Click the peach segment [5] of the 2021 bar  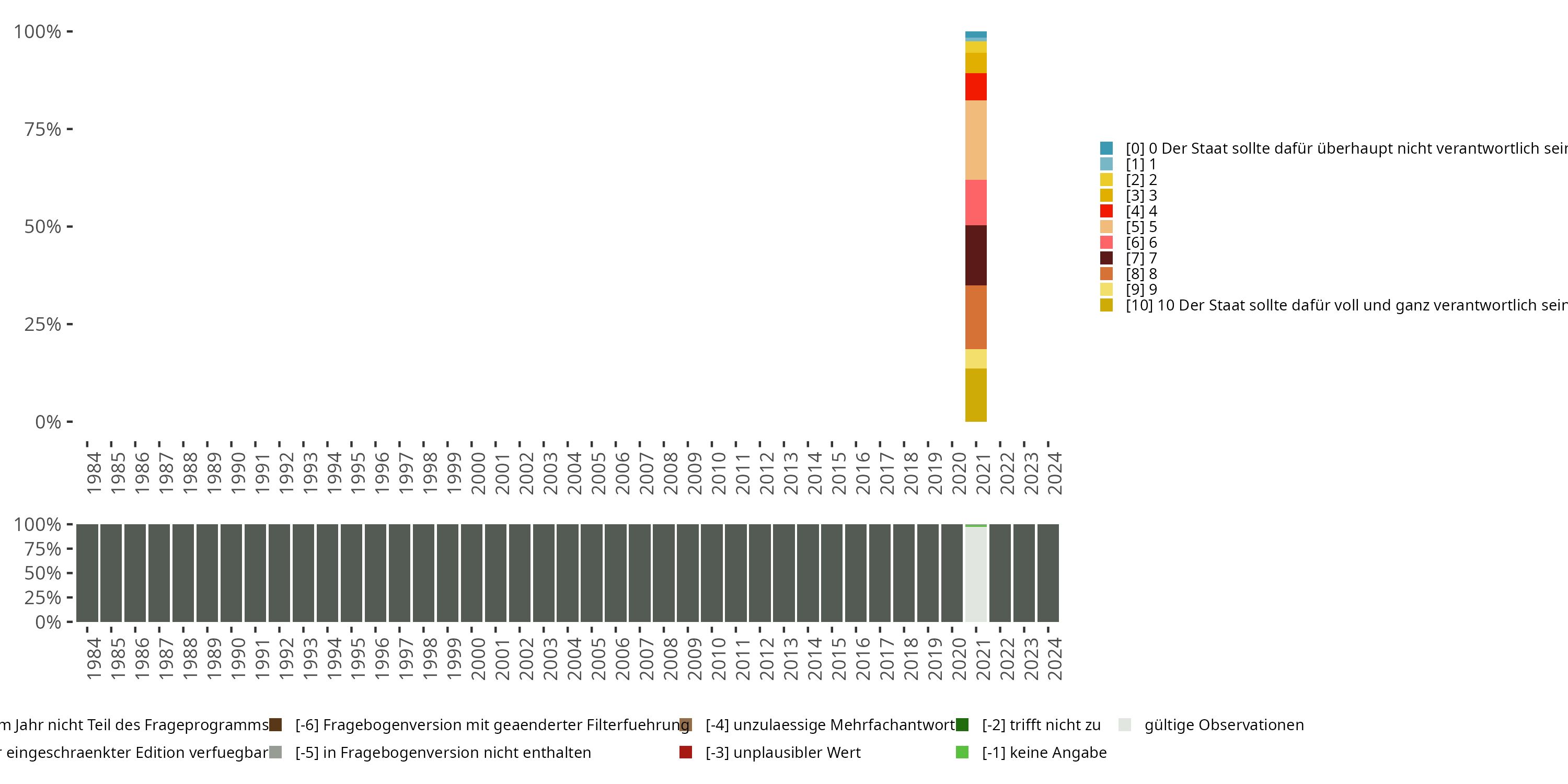tap(976, 140)
